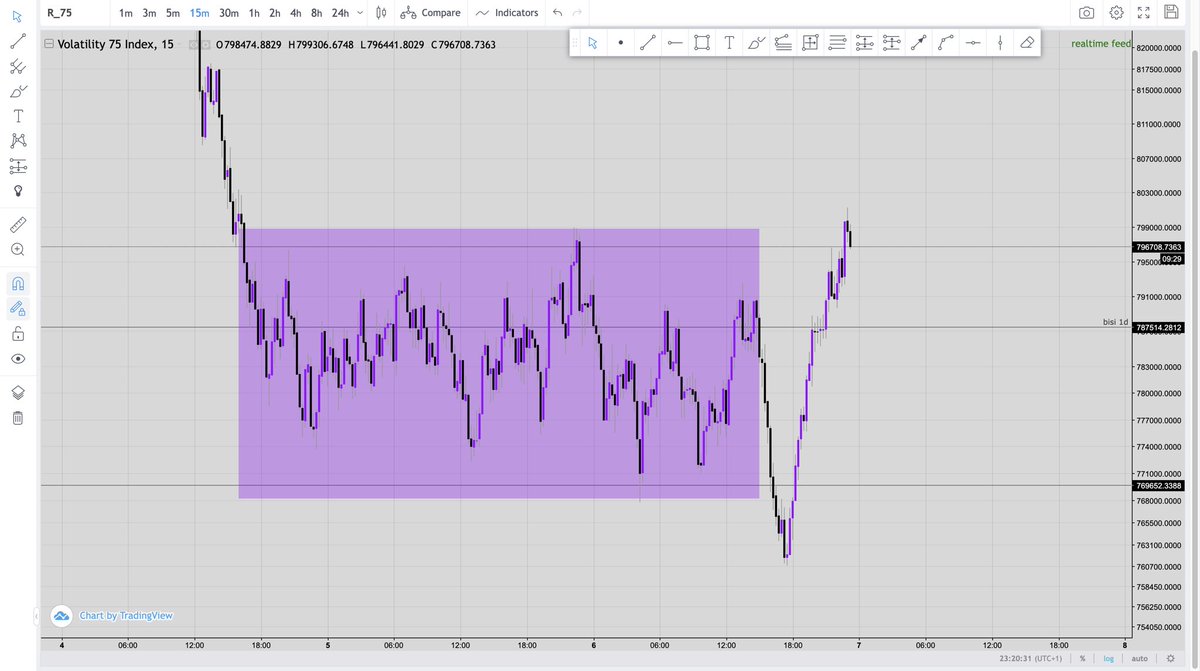Viewport: 1200px width, 671px height.
Task: Enable Magnet mode snapping
Action: (x=17, y=283)
